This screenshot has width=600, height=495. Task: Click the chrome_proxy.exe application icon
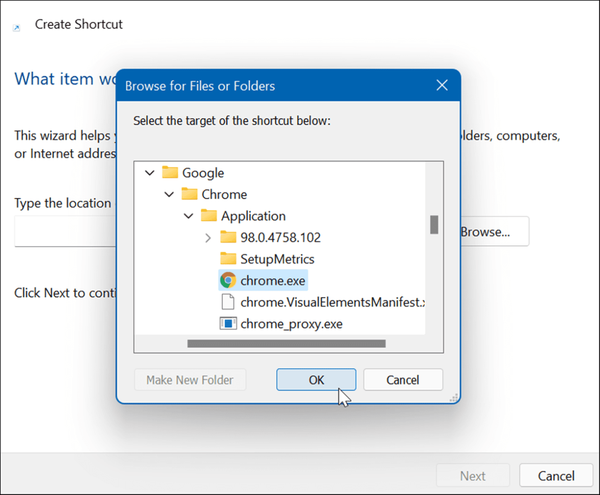coord(228,324)
